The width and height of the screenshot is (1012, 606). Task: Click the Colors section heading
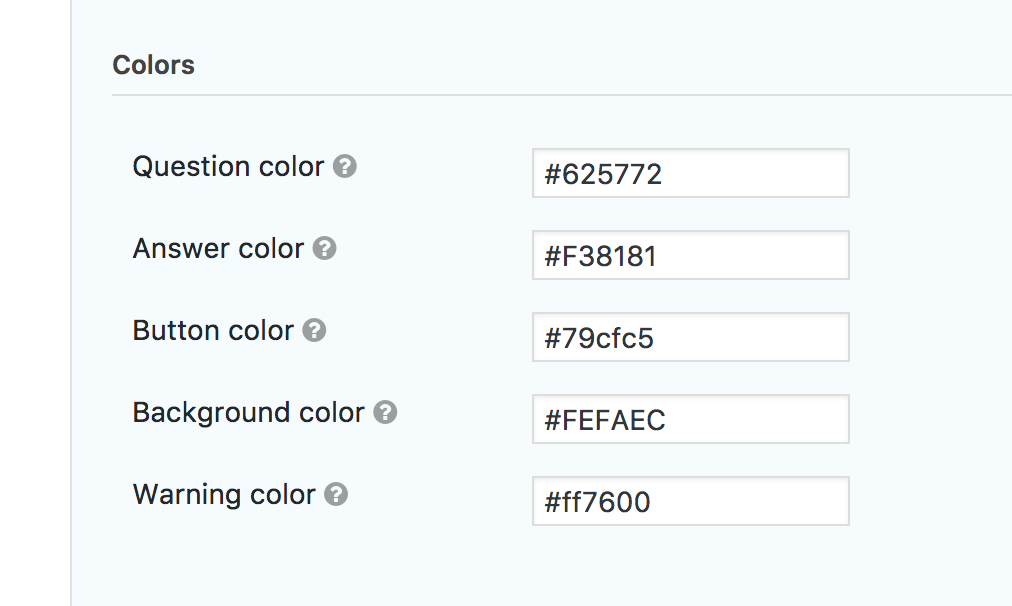[153, 66]
